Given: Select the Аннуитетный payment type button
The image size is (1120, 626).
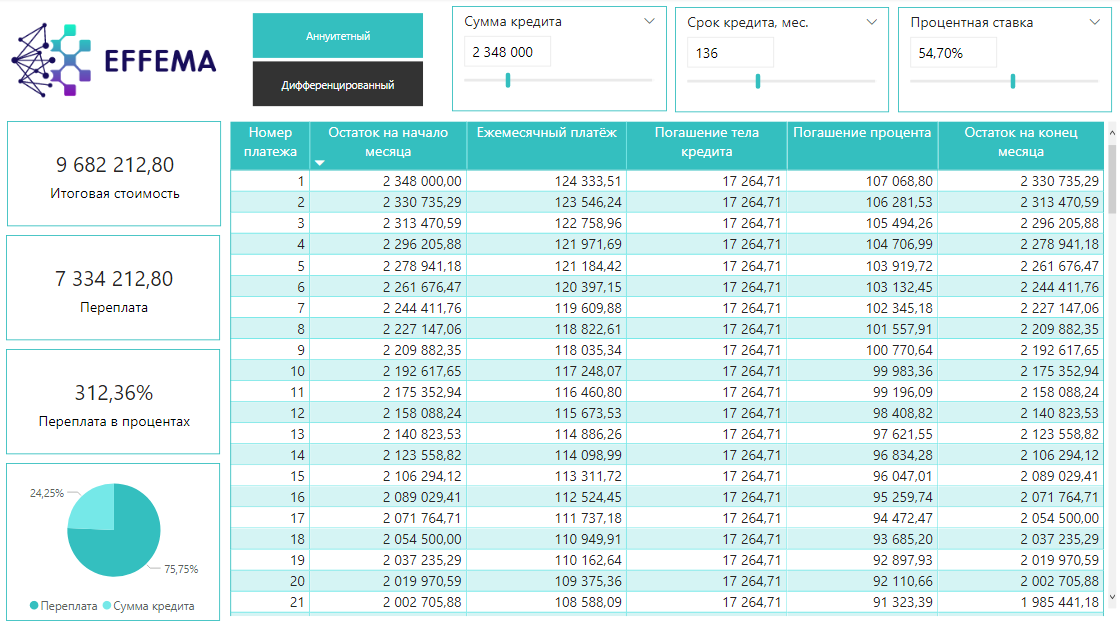Looking at the screenshot, I should coord(338,36).
